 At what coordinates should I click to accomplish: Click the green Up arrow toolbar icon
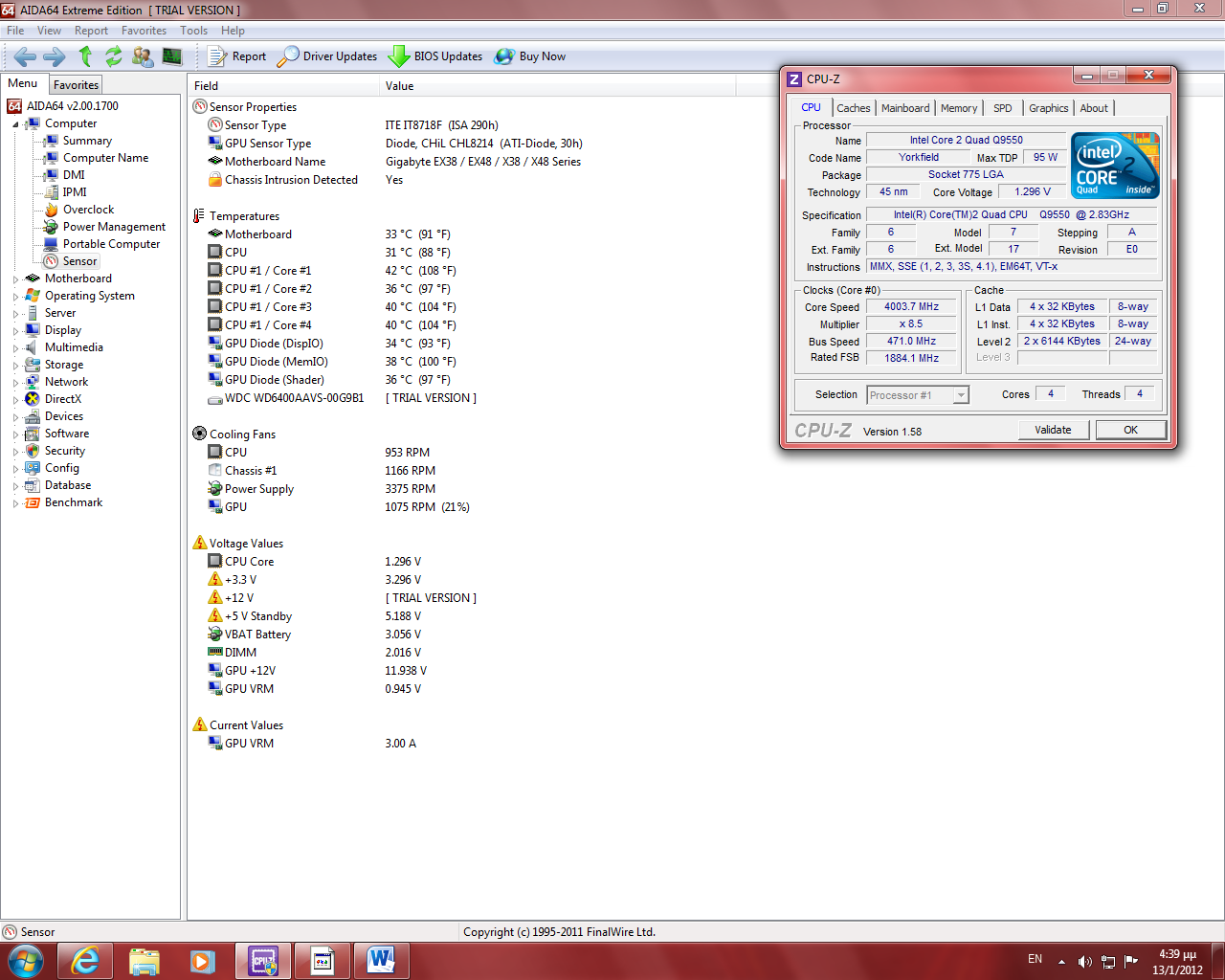pos(85,56)
